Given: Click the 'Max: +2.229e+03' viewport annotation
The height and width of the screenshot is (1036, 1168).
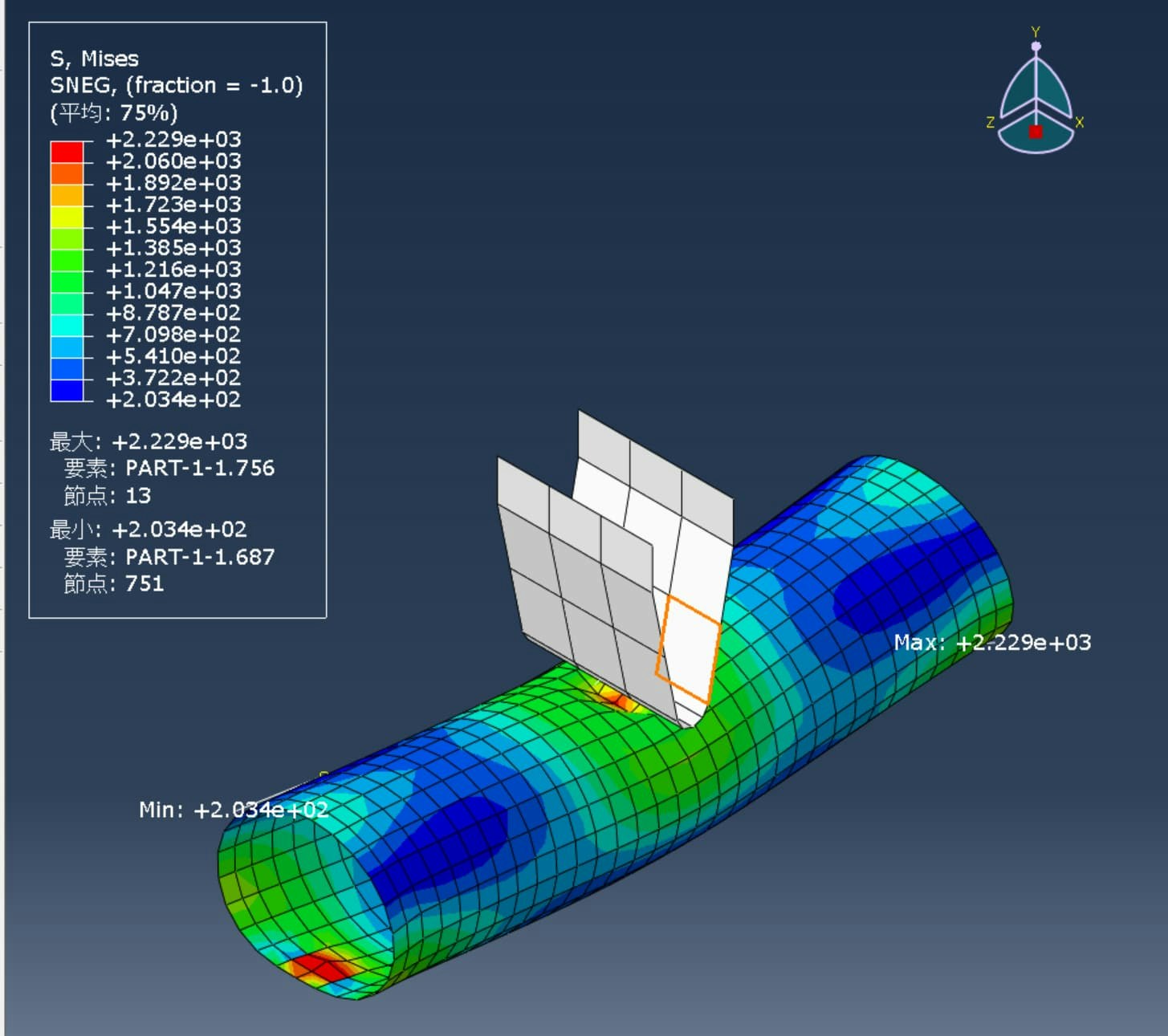Looking at the screenshot, I should click(993, 643).
